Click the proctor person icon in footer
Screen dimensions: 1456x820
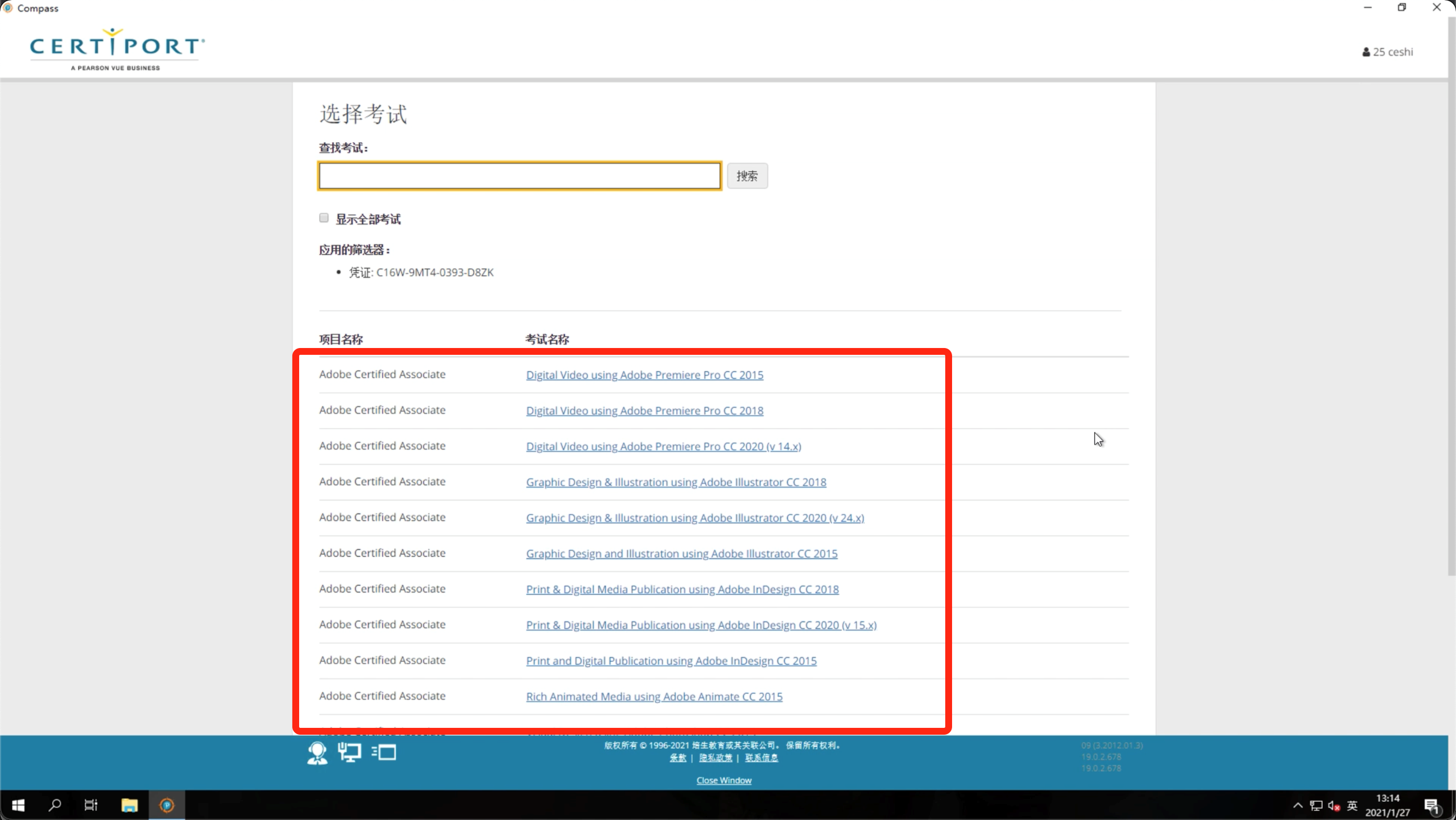pos(317,753)
